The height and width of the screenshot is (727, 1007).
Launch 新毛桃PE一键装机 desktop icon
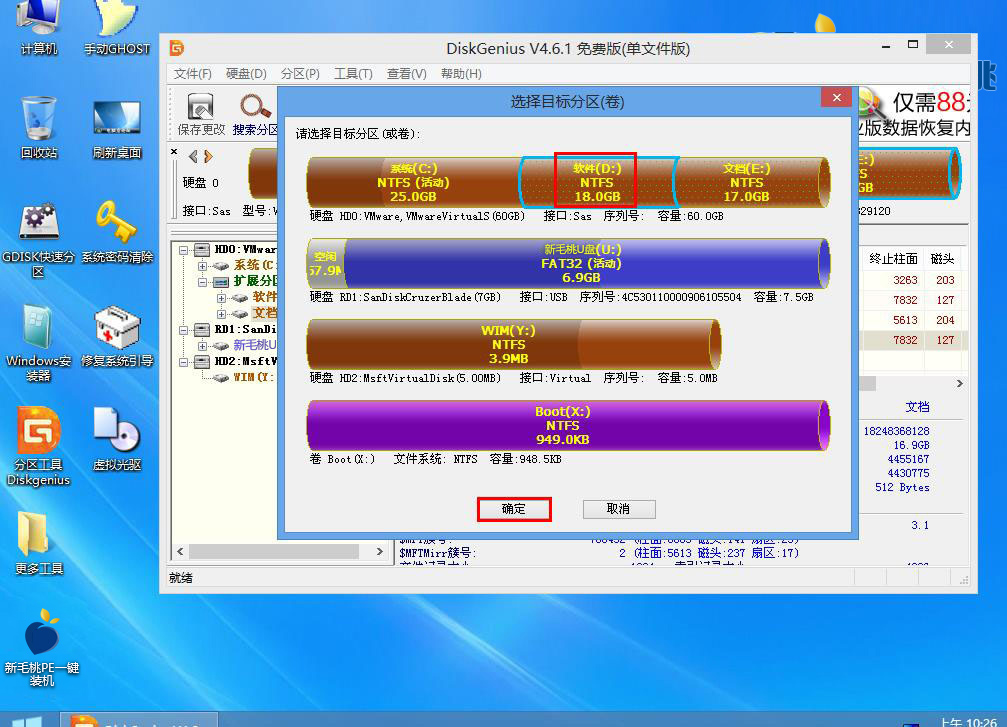click(x=41, y=647)
